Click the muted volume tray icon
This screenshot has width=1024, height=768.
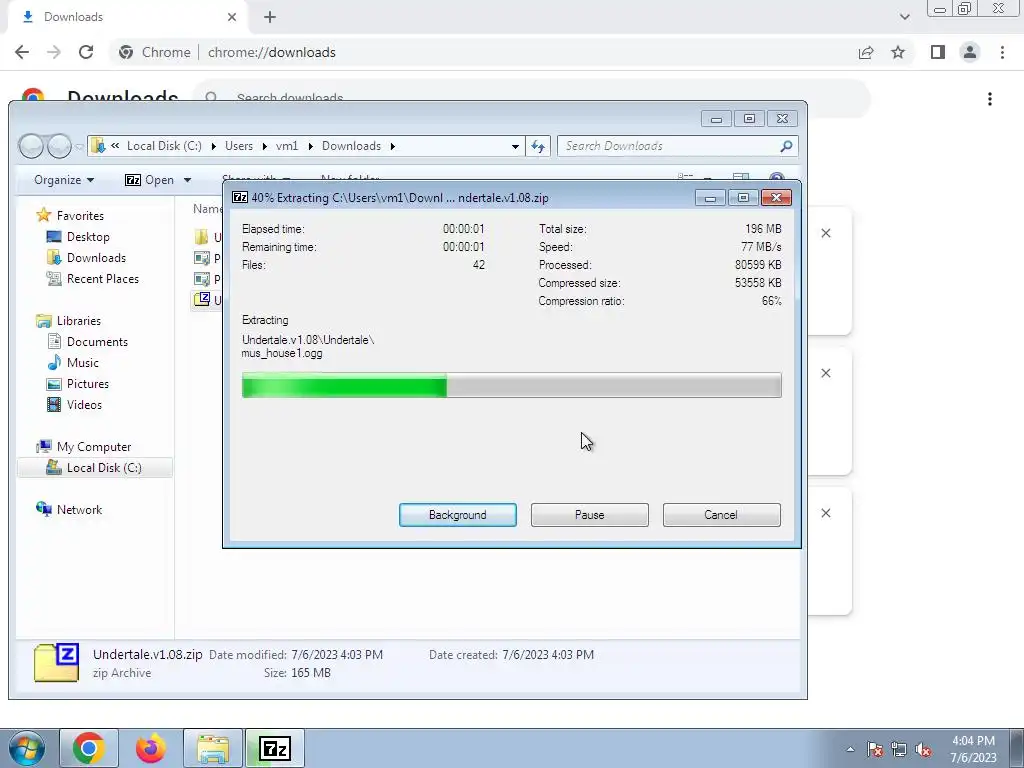923,749
